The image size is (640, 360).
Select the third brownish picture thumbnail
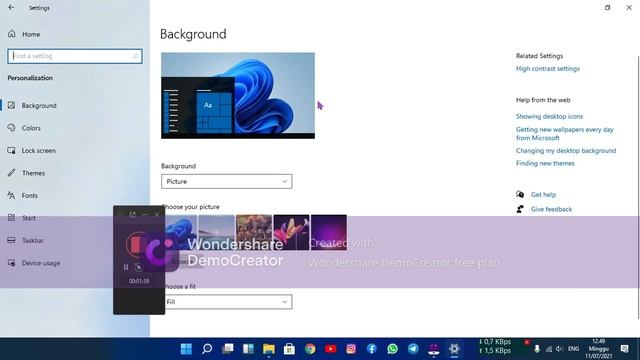pyautogui.click(x=254, y=232)
